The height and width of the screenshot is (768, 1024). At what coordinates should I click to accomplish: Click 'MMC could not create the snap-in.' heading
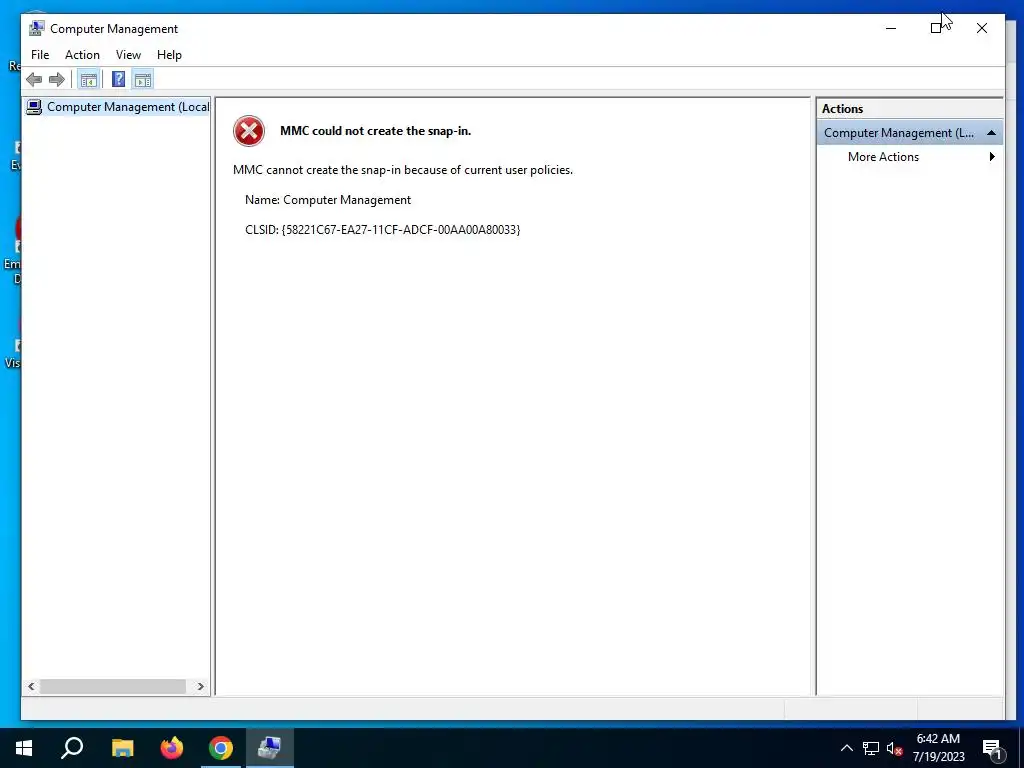pos(376,131)
